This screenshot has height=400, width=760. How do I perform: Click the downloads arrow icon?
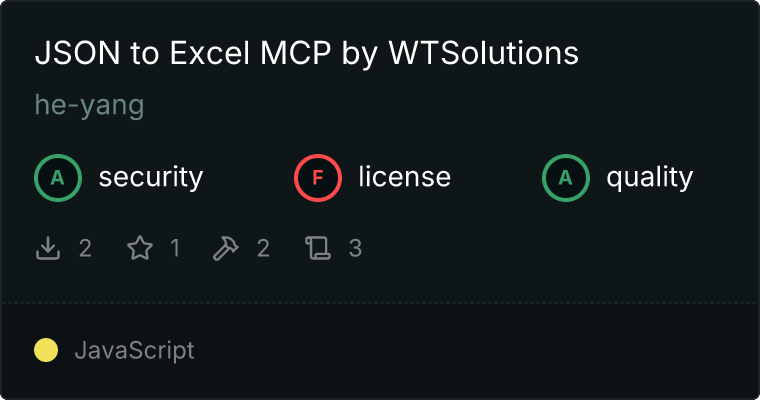(48, 248)
